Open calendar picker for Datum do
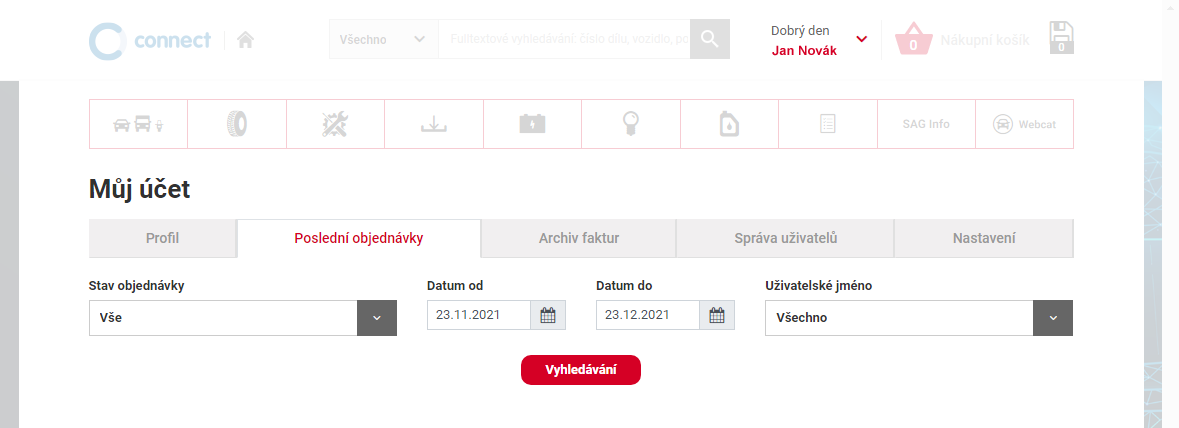Viewport: 1179px width, 428px height. [716, 316]
